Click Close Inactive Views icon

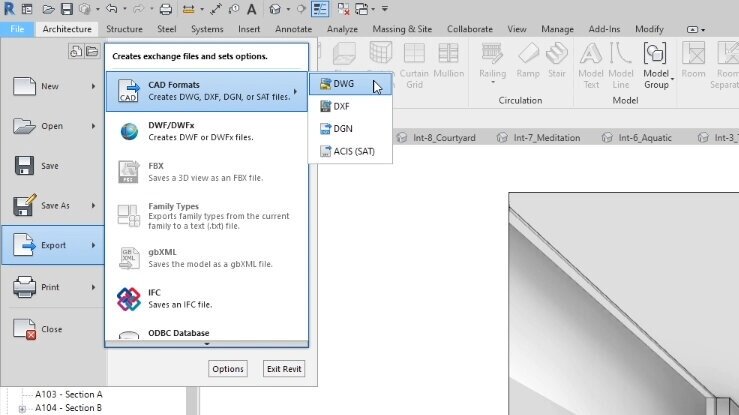[x=344, y=9]
